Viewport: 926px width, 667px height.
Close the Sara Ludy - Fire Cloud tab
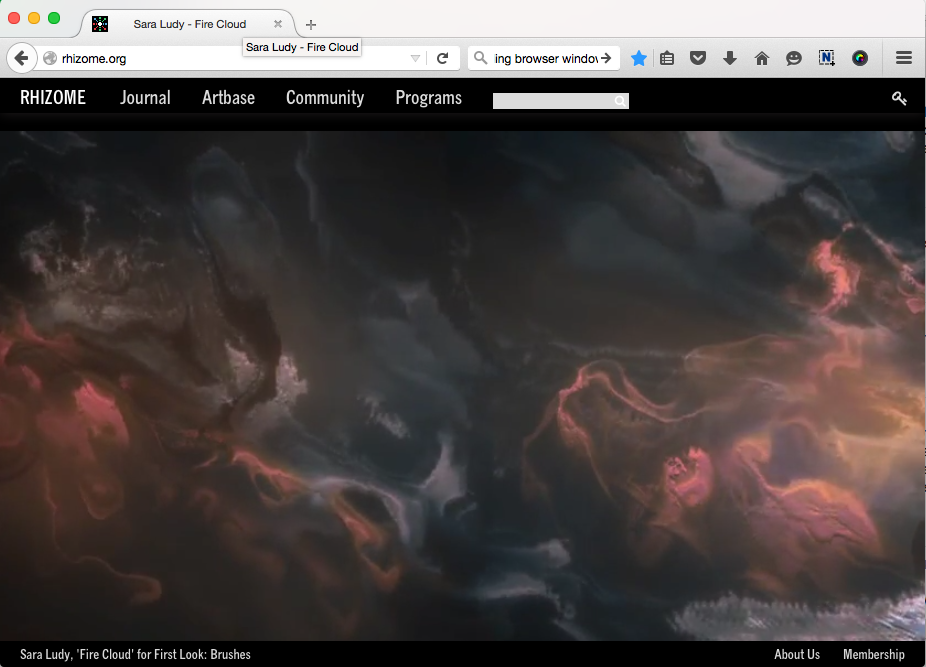[x=278, y=24]
